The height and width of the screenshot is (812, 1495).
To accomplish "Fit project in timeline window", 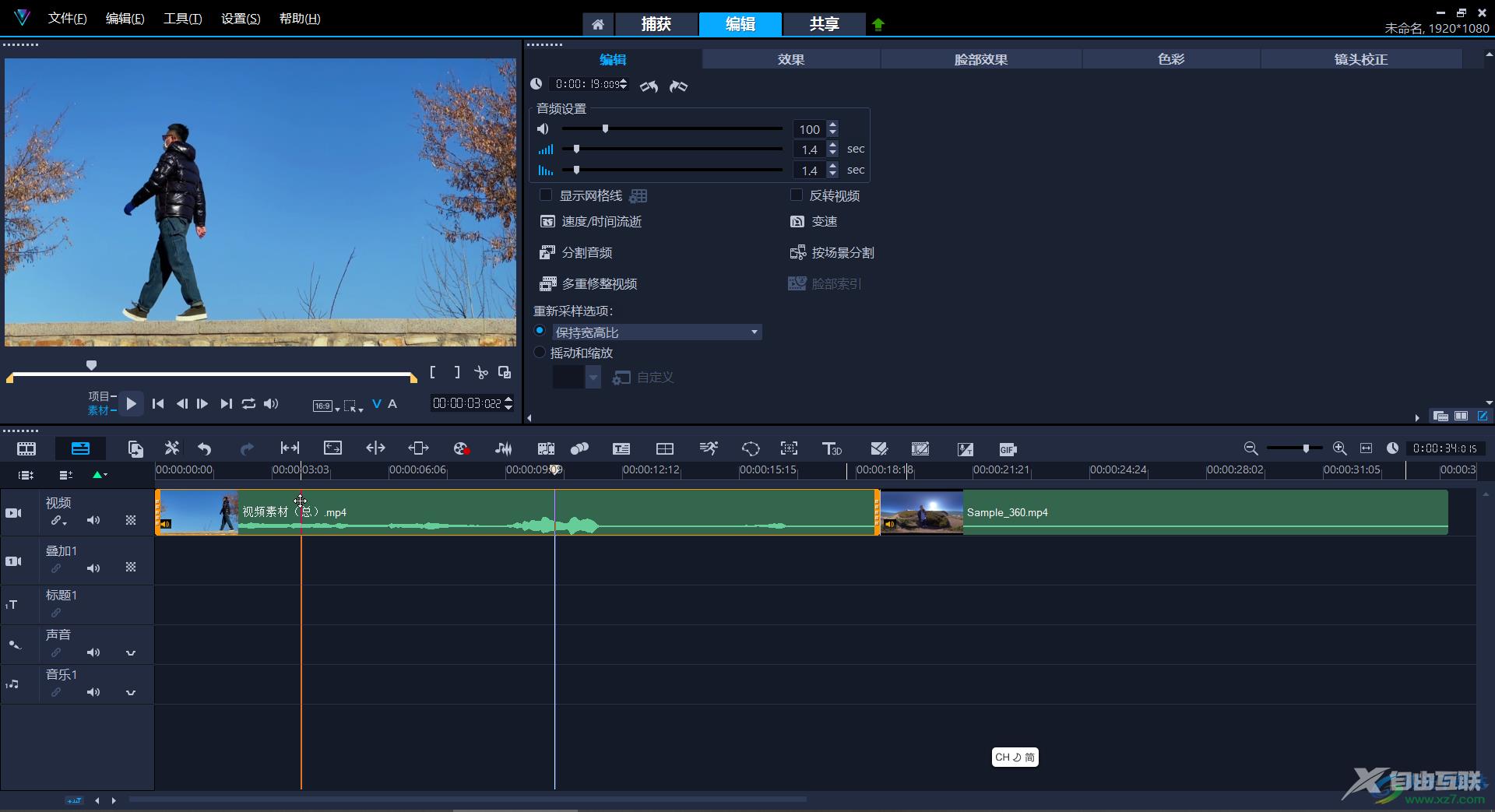I will (x=1366, y=448).
